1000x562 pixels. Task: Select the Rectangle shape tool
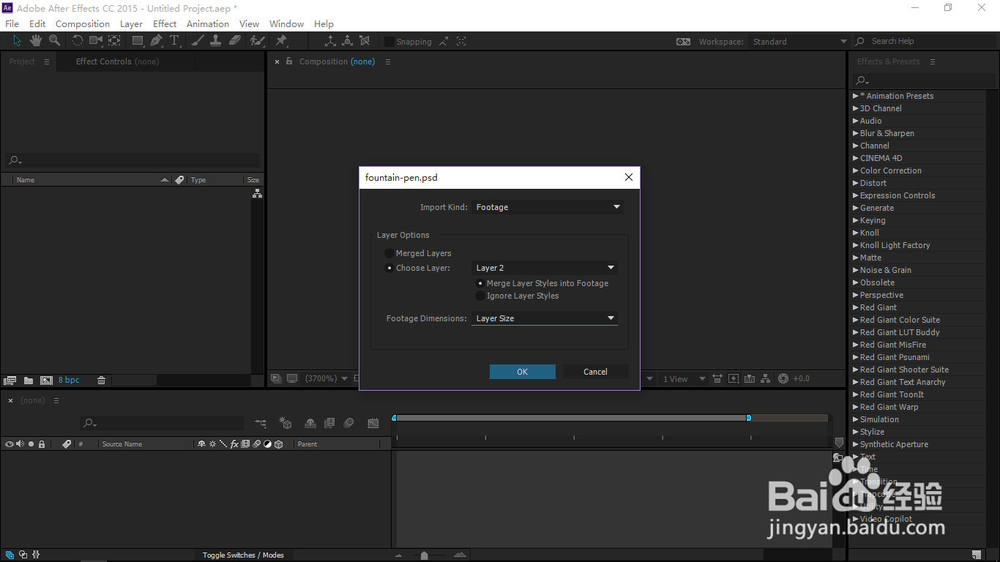tap(137, 41)
